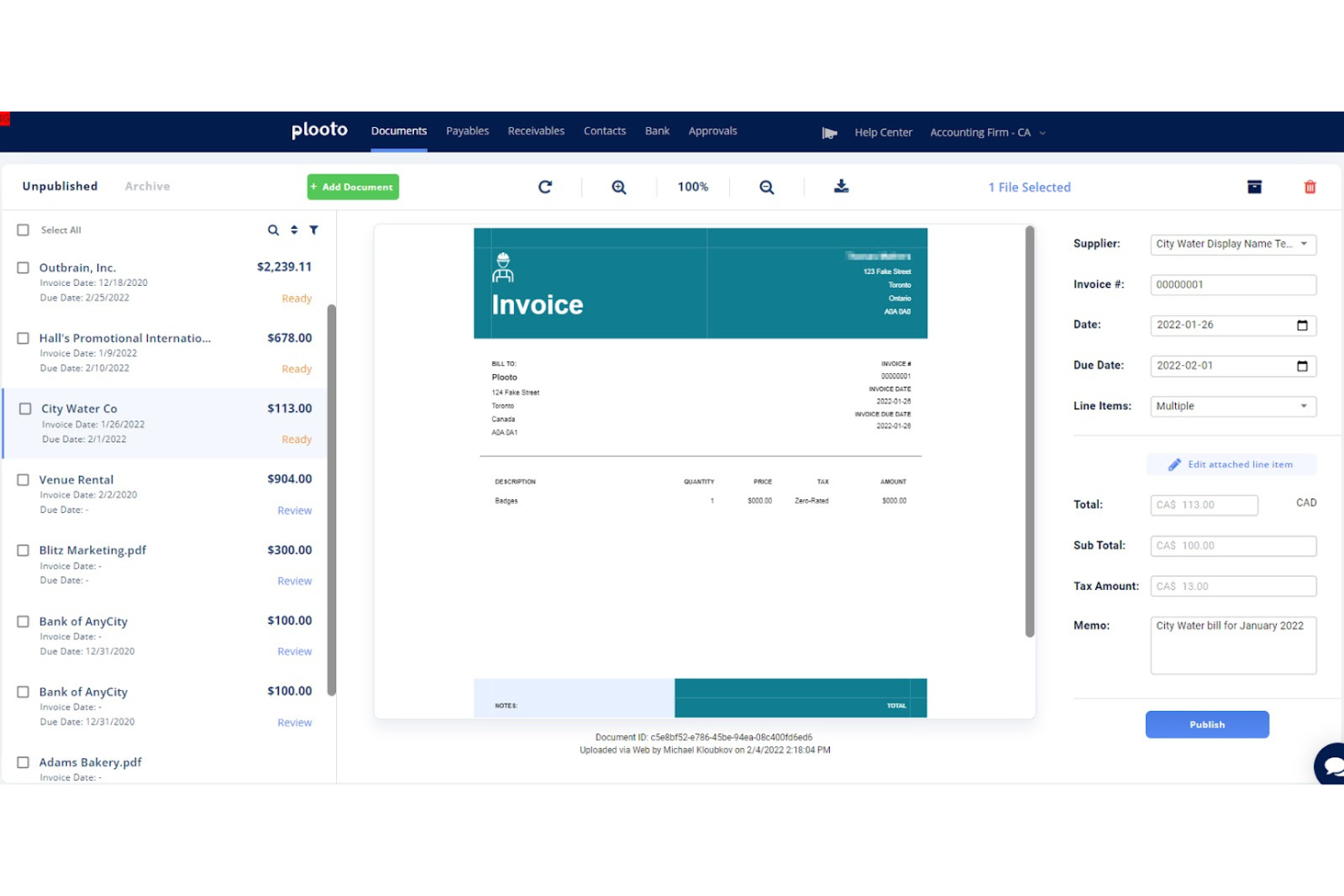
Task: Switch to the Payables tab
Action: coord(467,130)
